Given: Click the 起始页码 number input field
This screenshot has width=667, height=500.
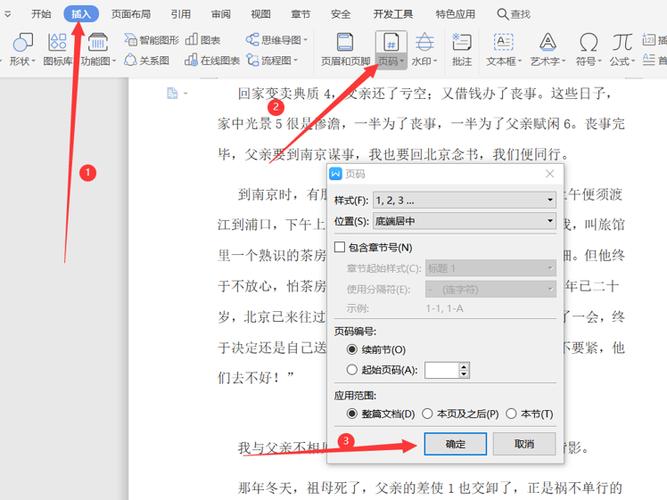Looking at the screenshot, I should click(442, 370).
